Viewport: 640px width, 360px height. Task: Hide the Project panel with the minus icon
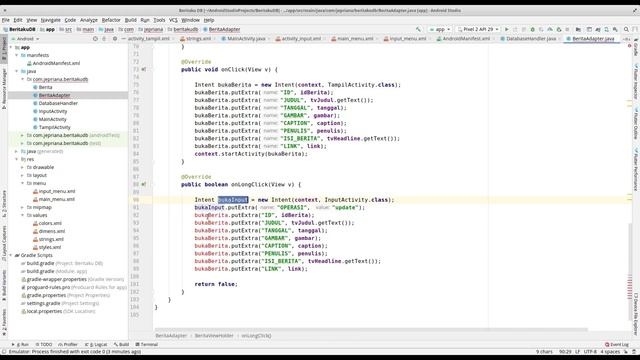[x=123, y=39]
